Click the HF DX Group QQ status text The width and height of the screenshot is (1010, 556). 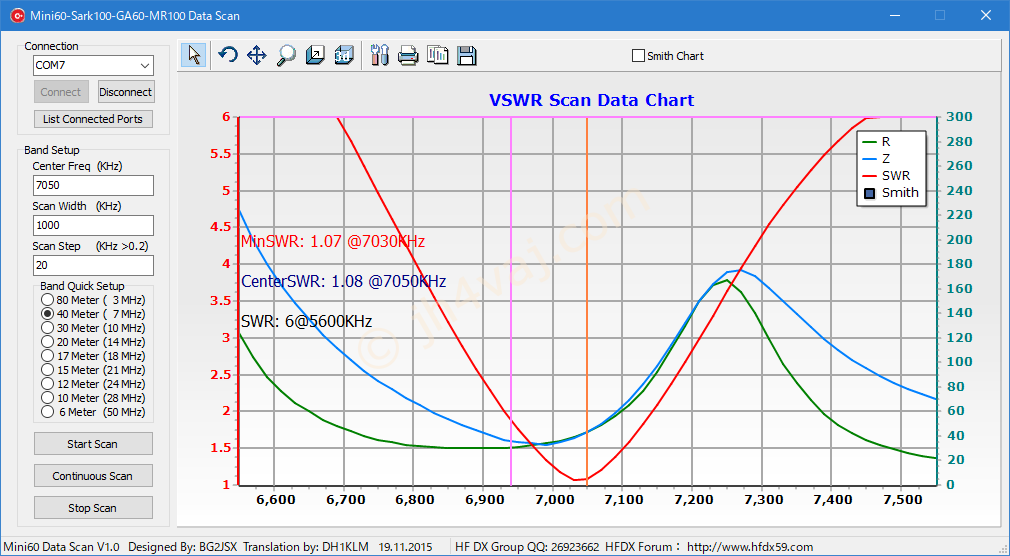(527, 547)
